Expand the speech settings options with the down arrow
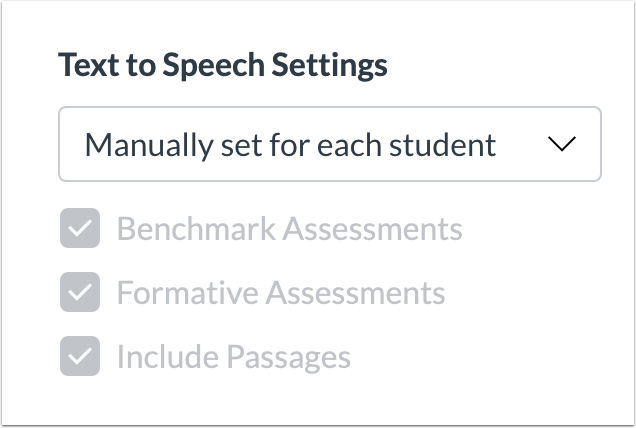Screen dimensions: 636x428 (x=562, y=144)
